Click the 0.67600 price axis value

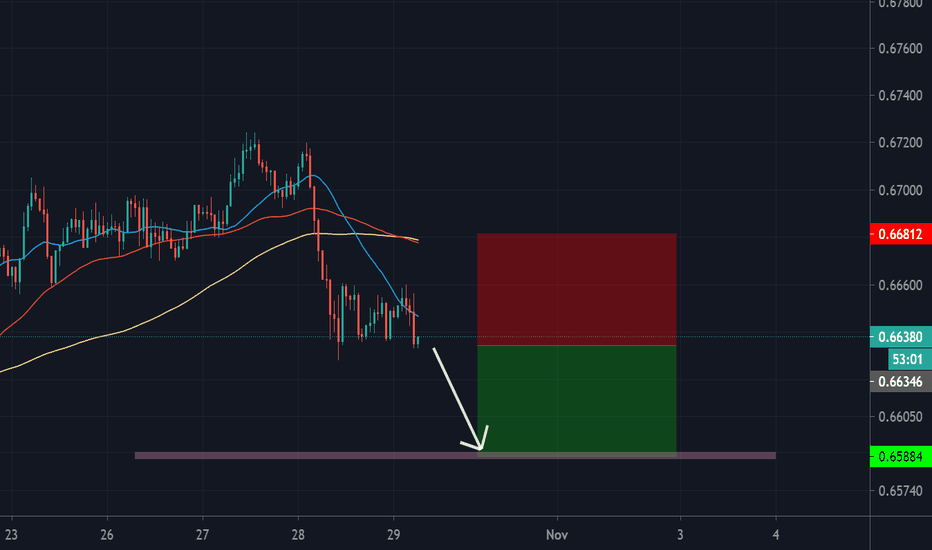[x=900, y=48]
